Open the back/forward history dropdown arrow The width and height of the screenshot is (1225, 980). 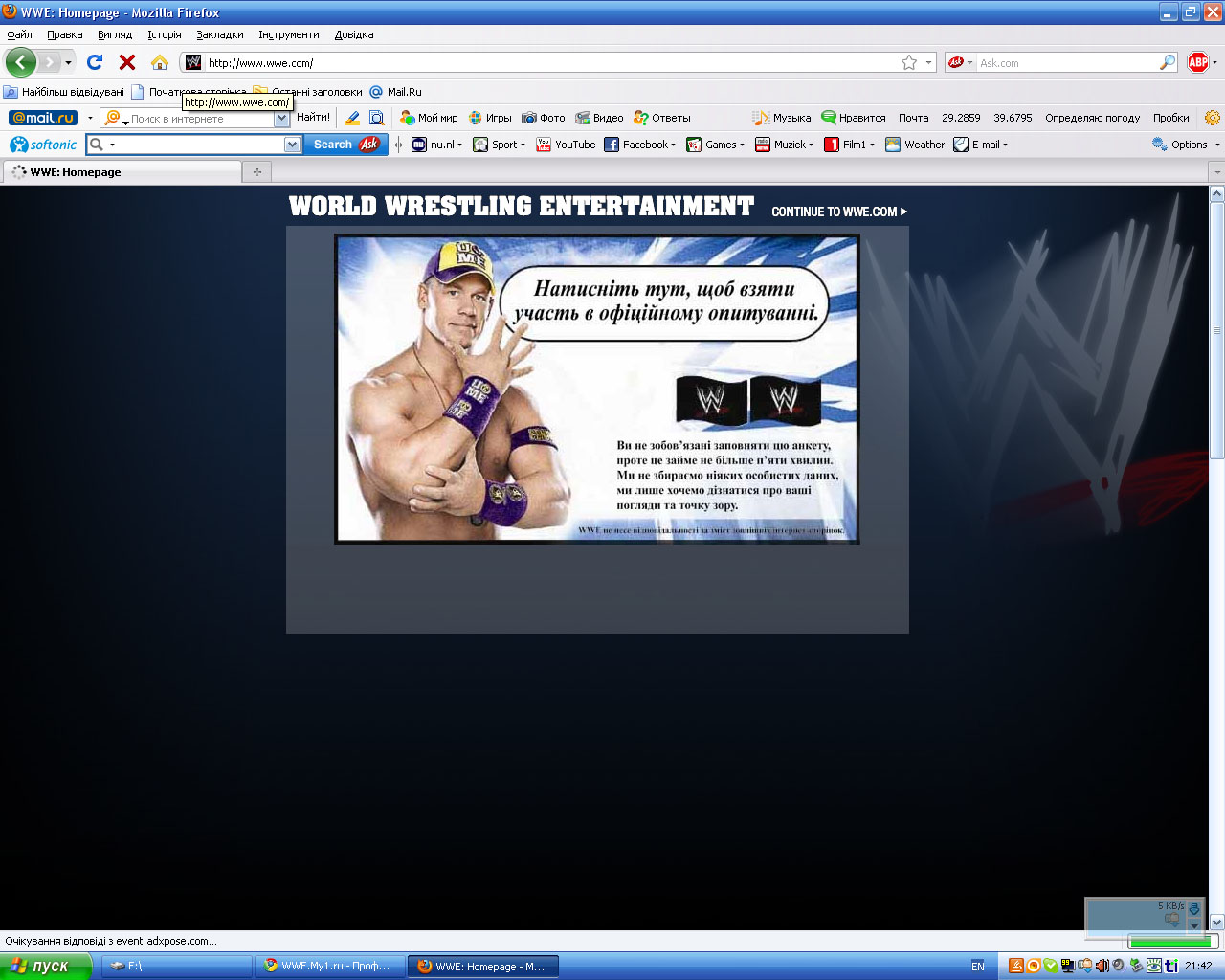[x=68, y=63]
